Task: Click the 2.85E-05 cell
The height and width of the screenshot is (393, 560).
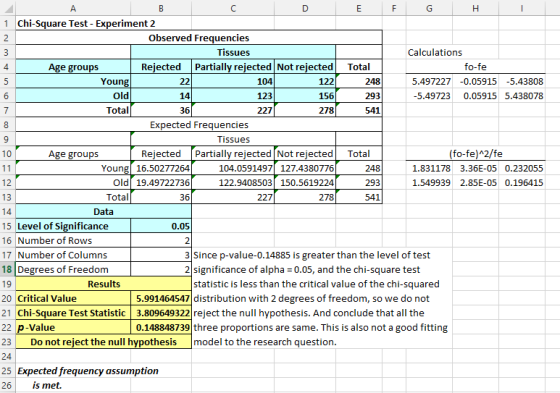Action: 476,183
